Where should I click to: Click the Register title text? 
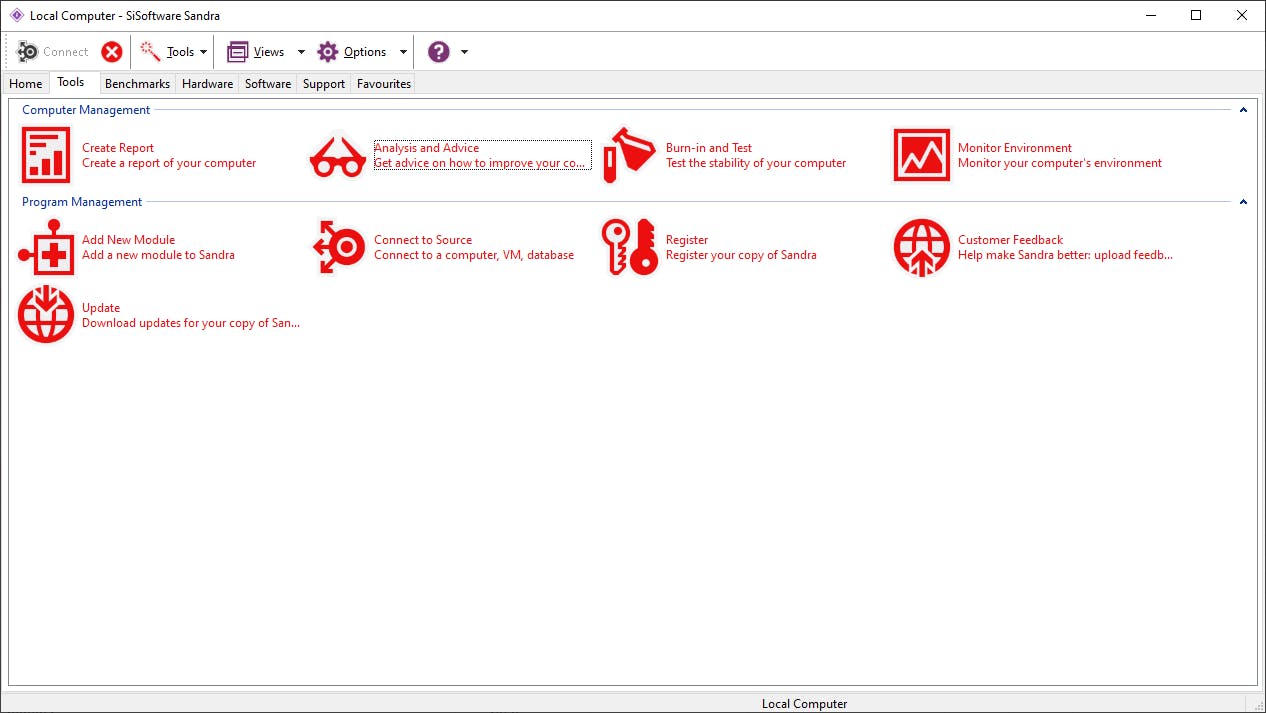click(x=687, y=240)
